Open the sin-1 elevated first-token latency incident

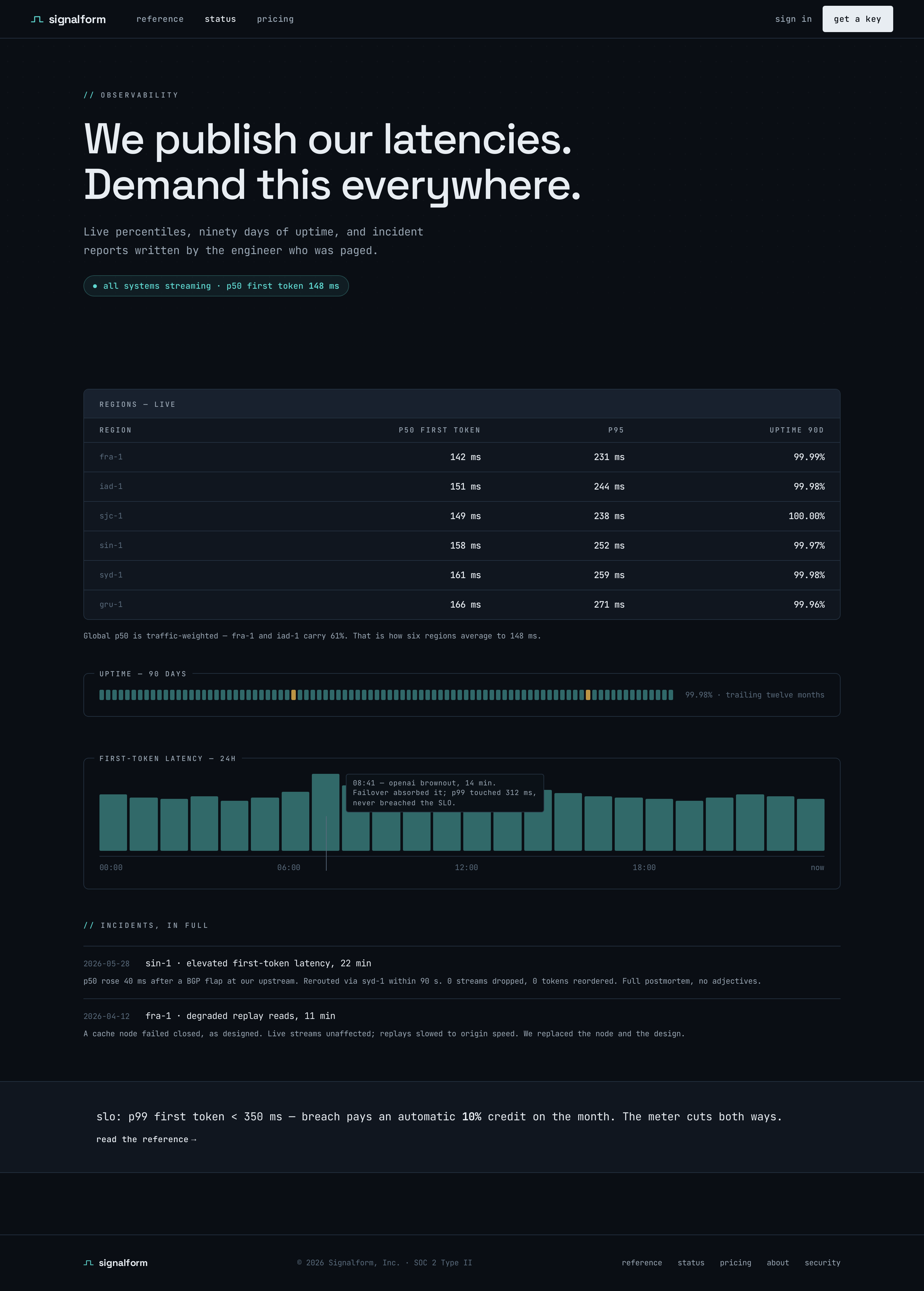click(x=258, y=963)
